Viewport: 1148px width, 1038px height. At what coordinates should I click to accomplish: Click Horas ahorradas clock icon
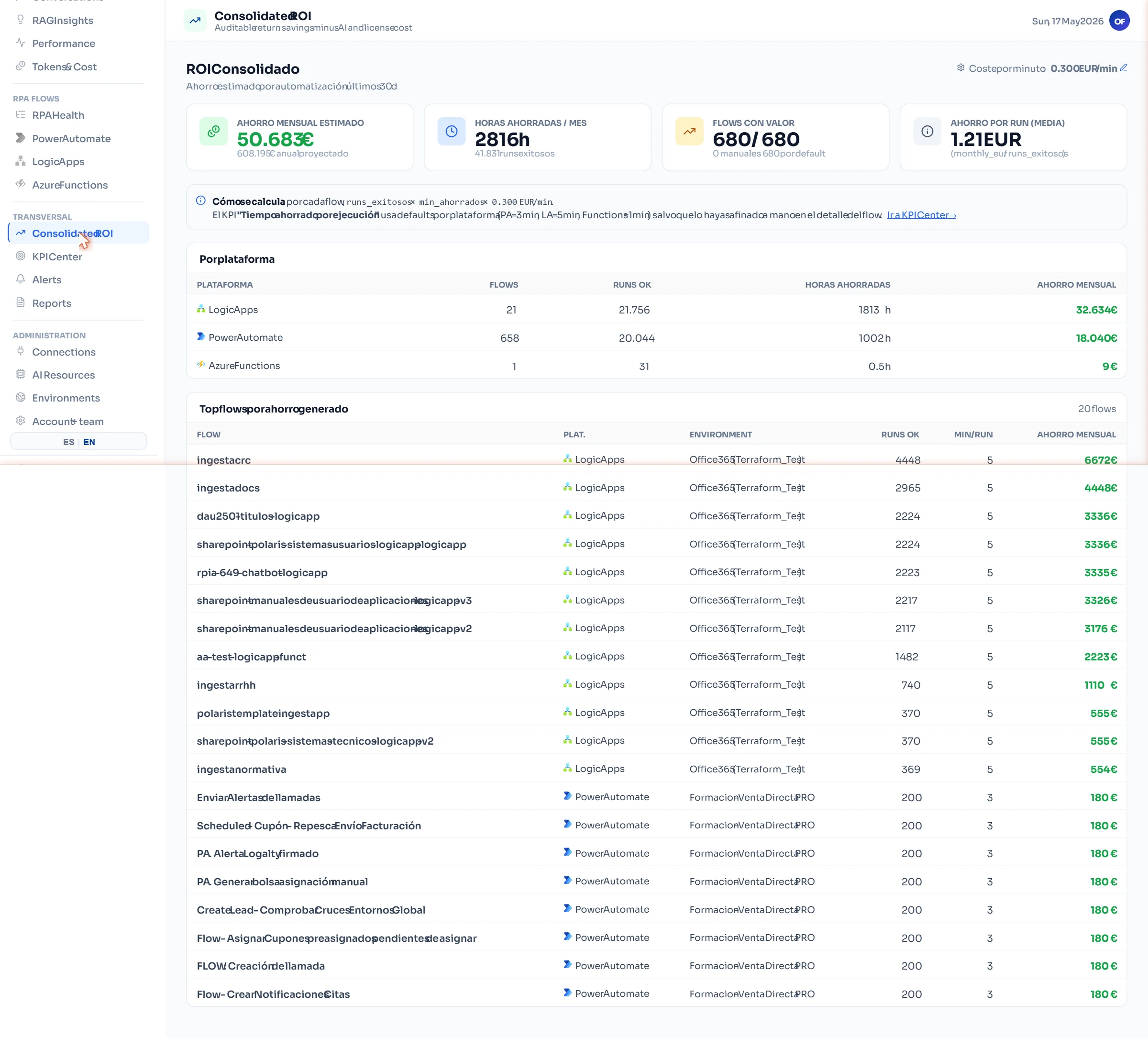[452, 132]
